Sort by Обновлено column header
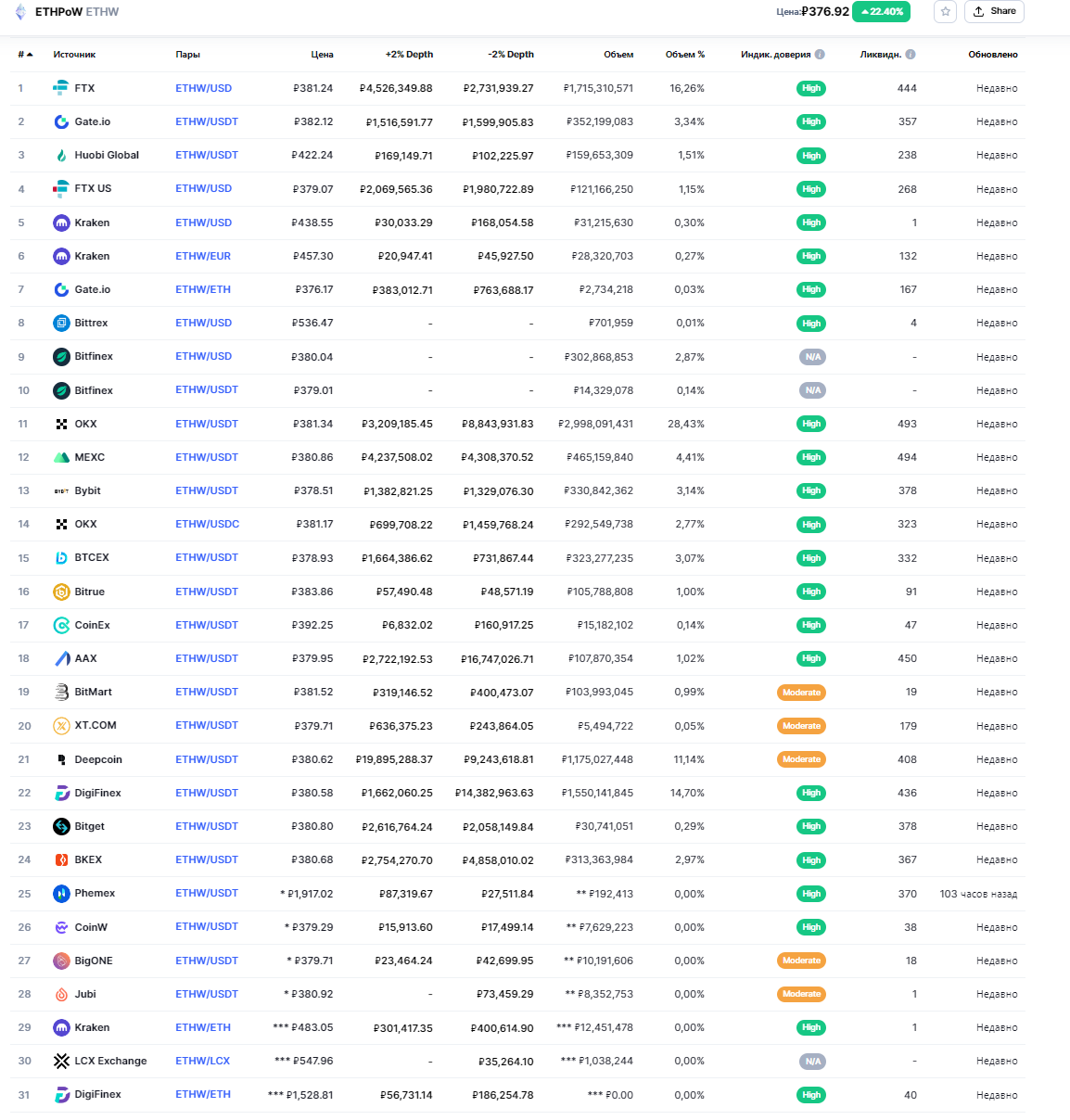Screen dimensions: 1070x1120 click(x=993, y=55)
